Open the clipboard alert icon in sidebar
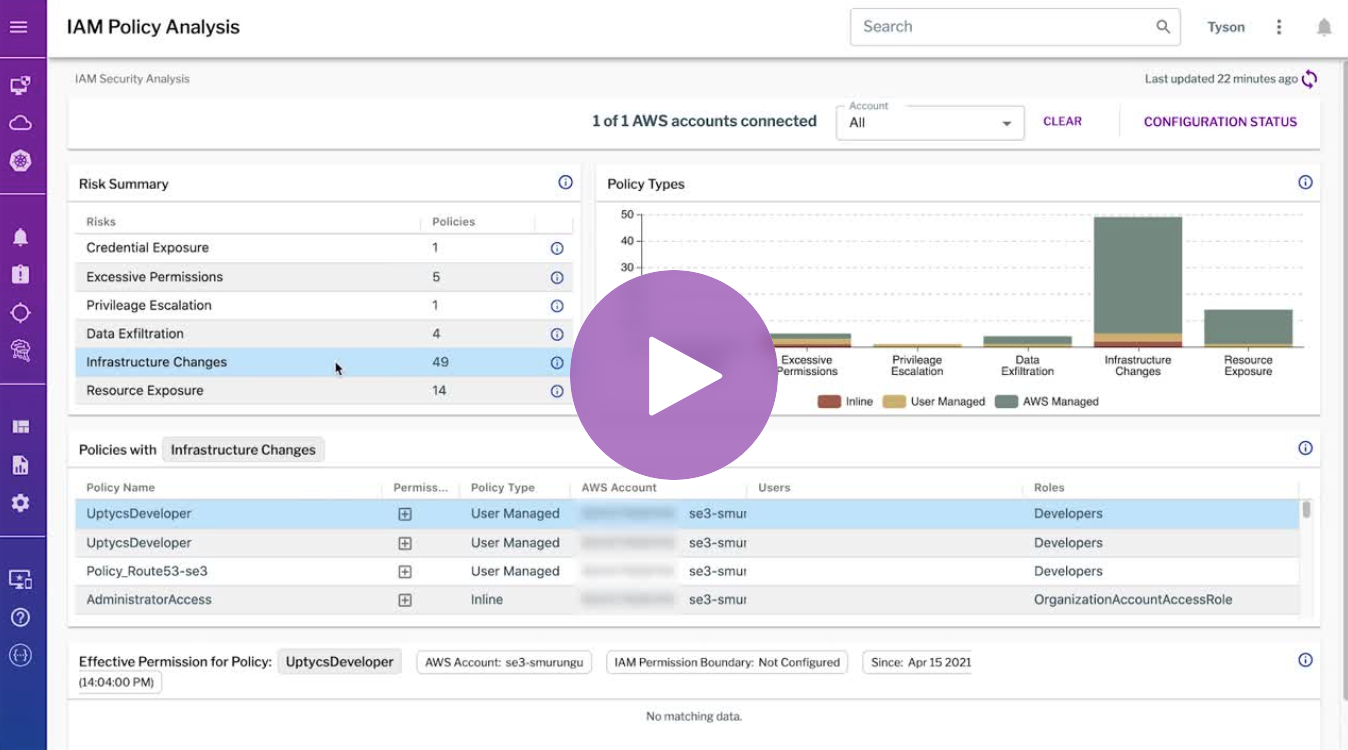Viewport: 1348px width, 750px height. [x=20, y=274]
